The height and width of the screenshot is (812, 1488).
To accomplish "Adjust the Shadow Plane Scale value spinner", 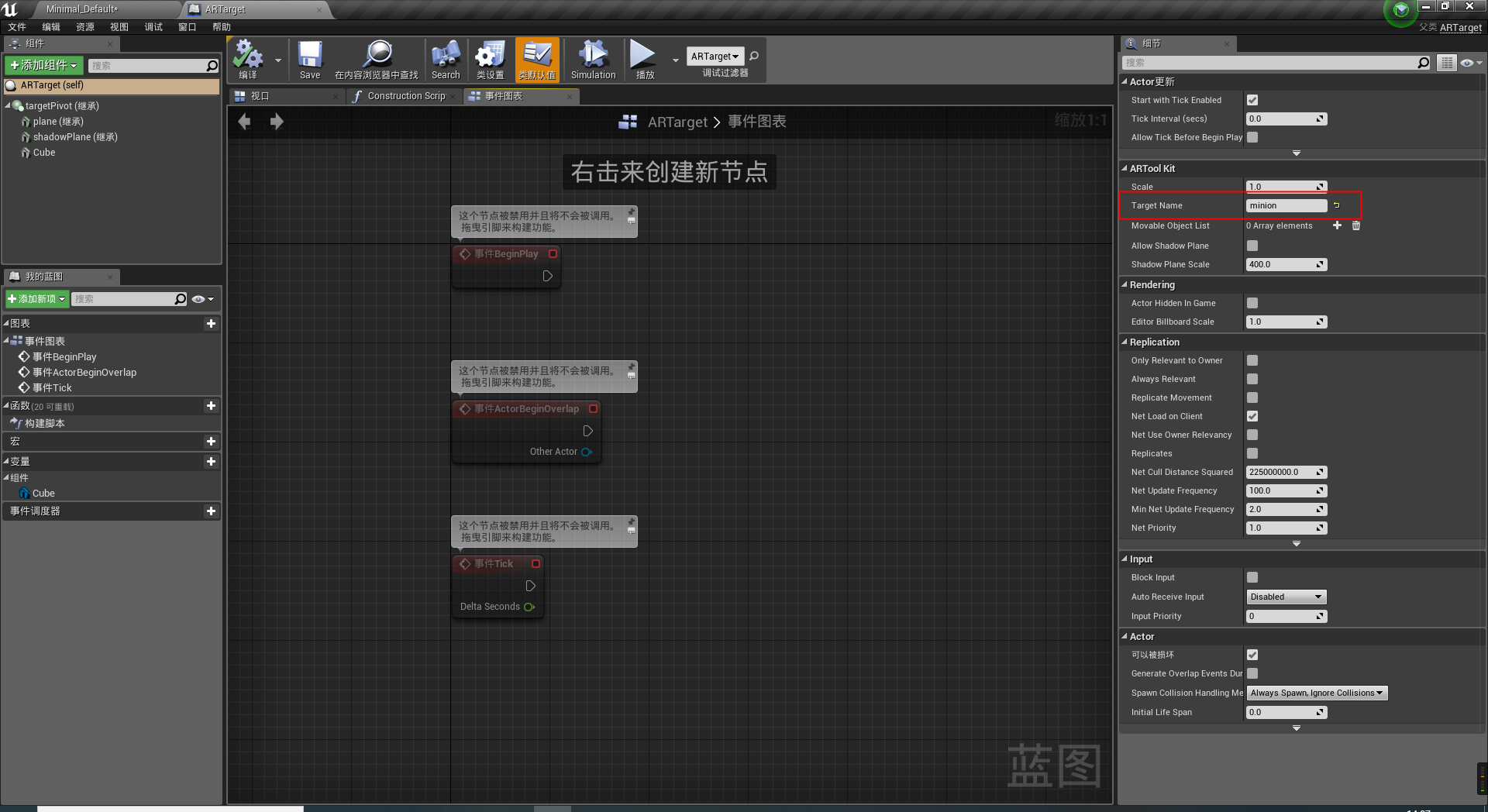I will tap(1320, 264).
